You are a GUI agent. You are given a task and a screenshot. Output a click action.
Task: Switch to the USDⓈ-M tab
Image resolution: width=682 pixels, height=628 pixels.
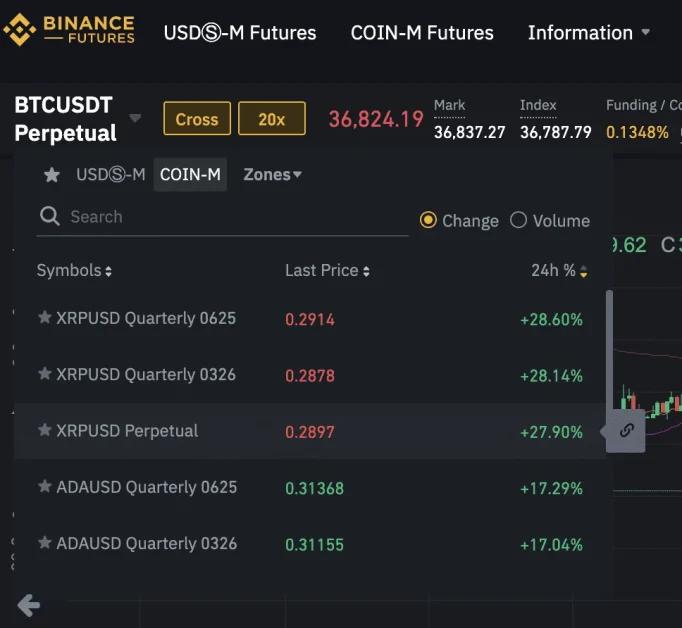(110, 174)
